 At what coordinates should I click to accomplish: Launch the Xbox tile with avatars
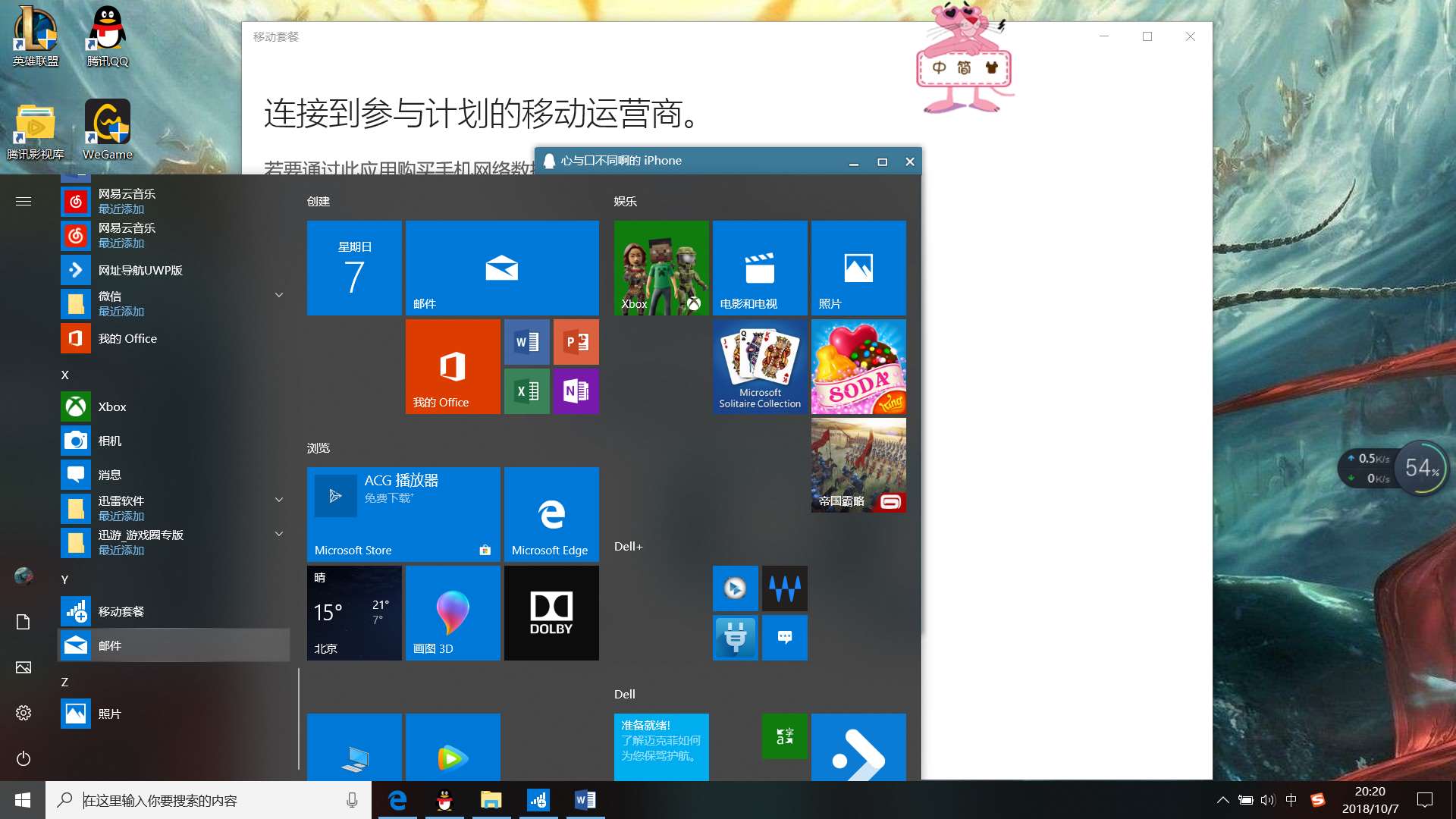point(661,268)
